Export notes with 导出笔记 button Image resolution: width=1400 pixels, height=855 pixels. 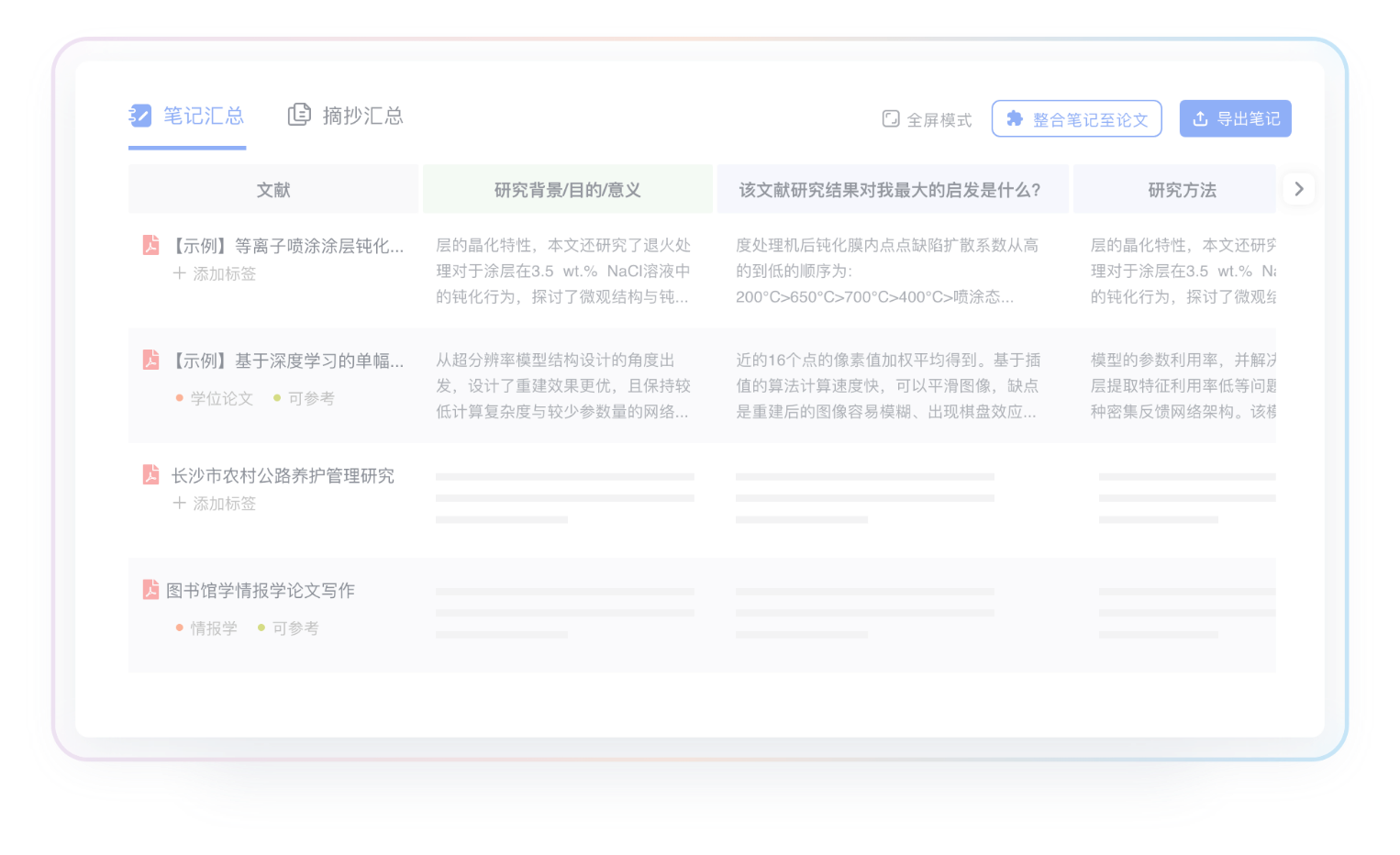pyautogui.click(x=1235, y=118)
